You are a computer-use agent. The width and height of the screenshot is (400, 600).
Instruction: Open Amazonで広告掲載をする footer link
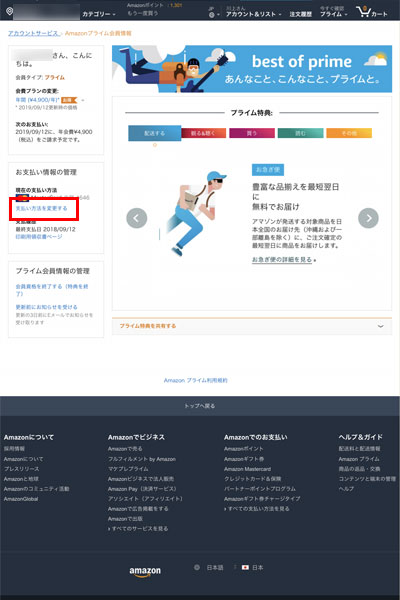pos(138,509)
